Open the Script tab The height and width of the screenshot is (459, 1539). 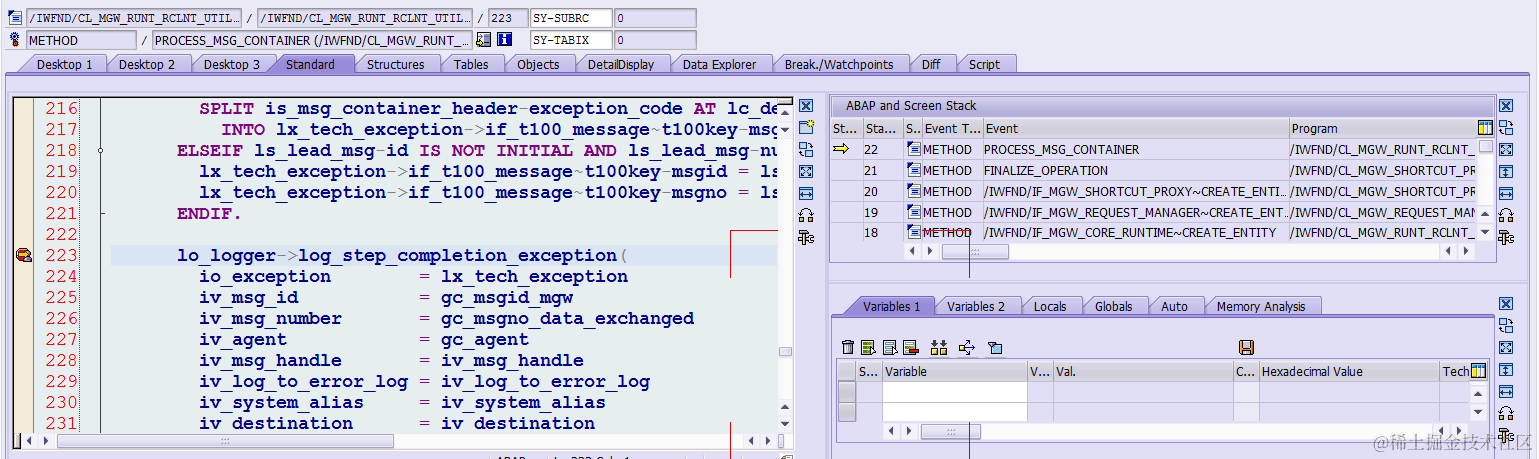984,64
